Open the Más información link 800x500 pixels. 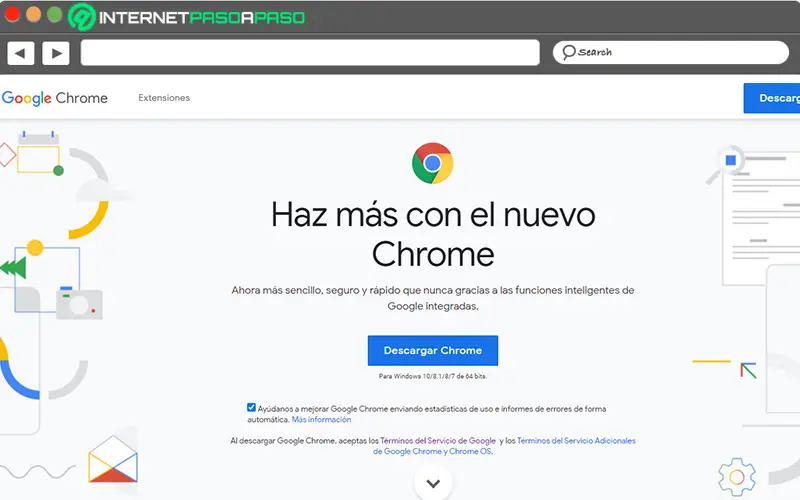[321, 419]
